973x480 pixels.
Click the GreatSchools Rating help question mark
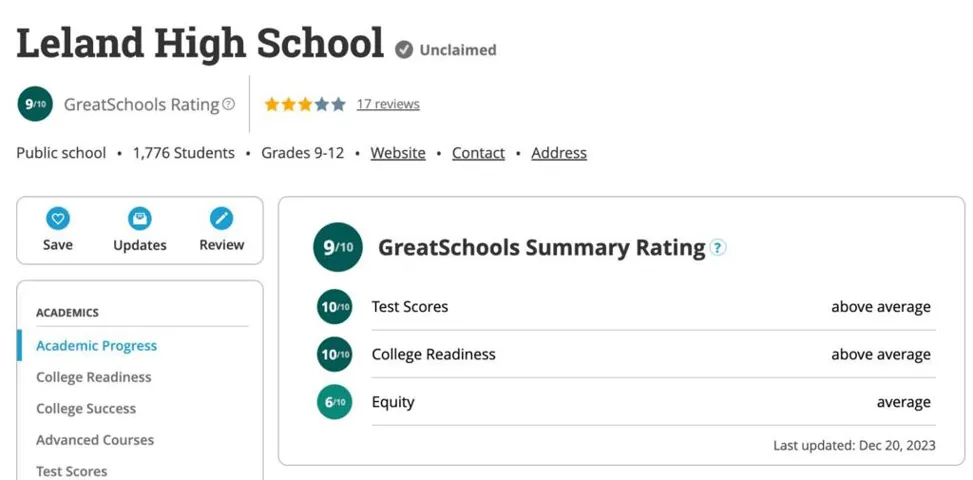[x=228, y=104]
